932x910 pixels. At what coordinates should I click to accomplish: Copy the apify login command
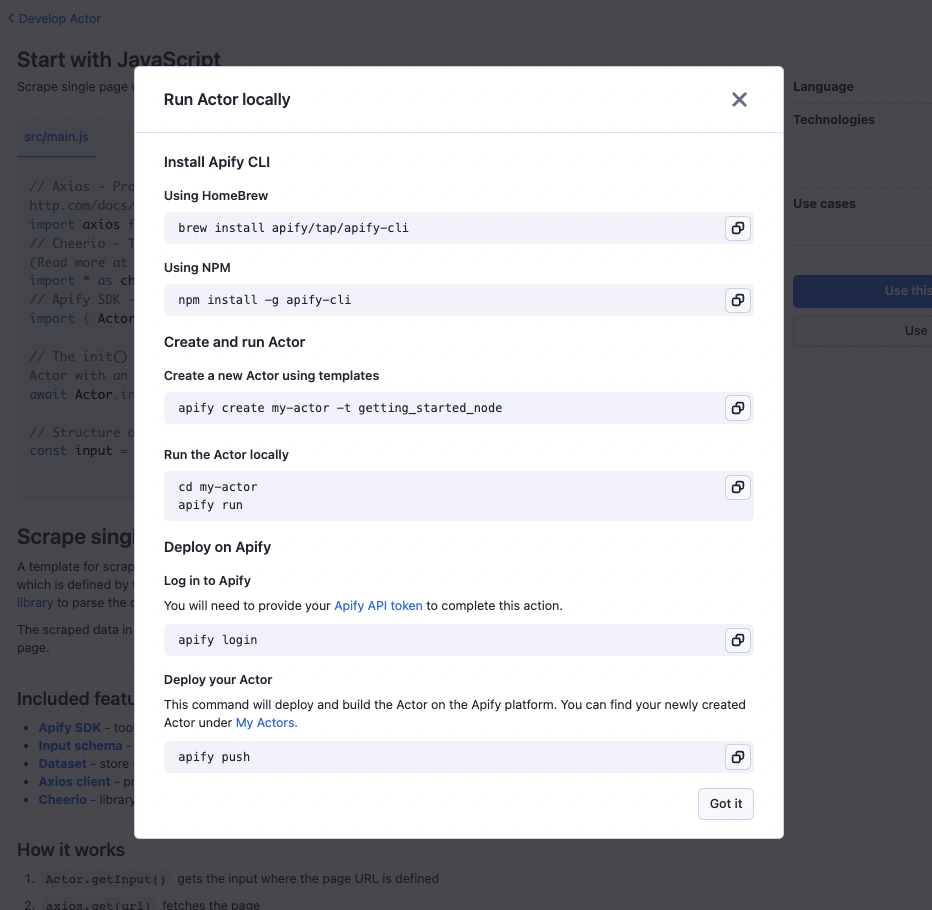[x=737, y=640]
